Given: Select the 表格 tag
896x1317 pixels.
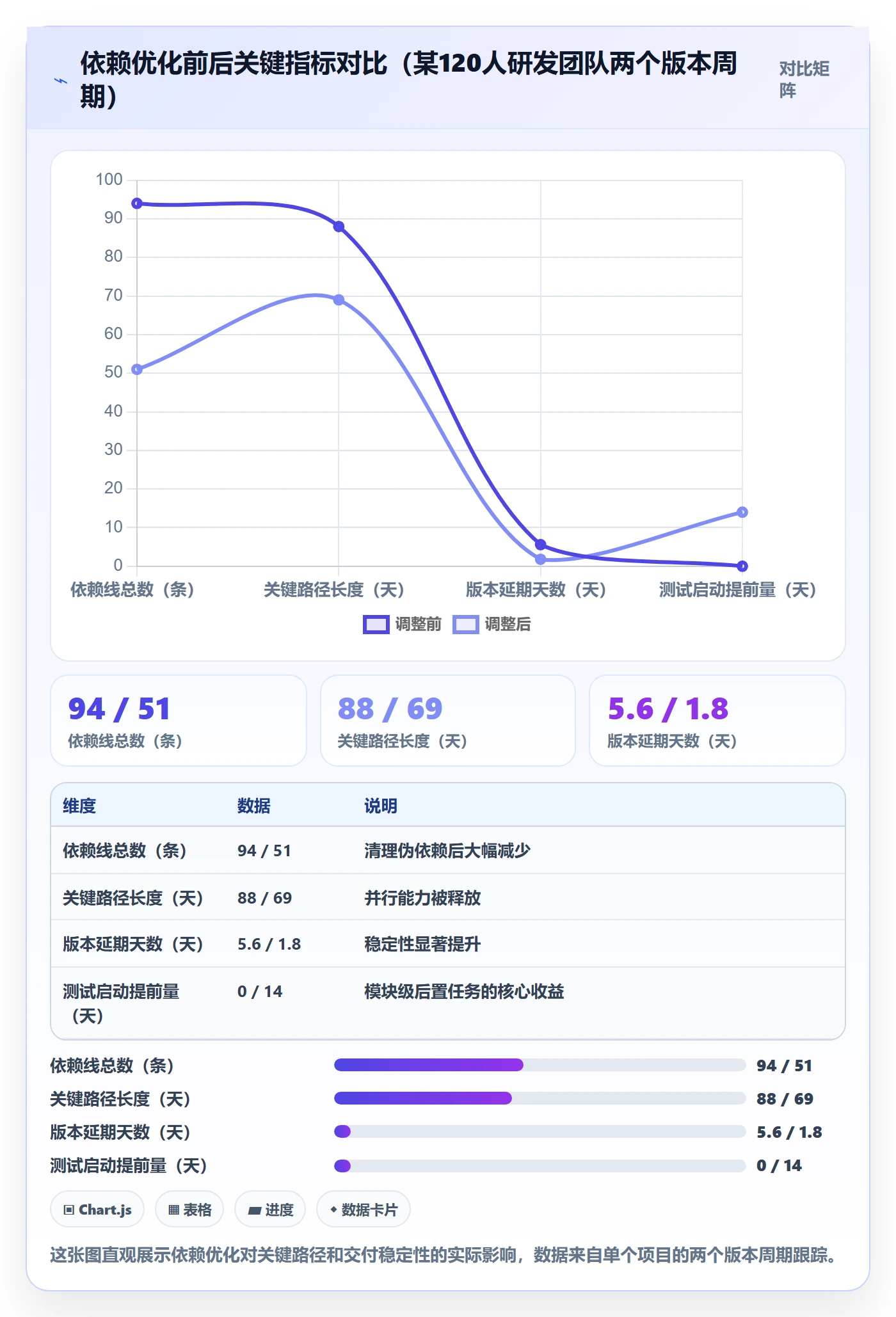Looking at the screenshot, I should pyautogui.click(x=189, y=1209).
